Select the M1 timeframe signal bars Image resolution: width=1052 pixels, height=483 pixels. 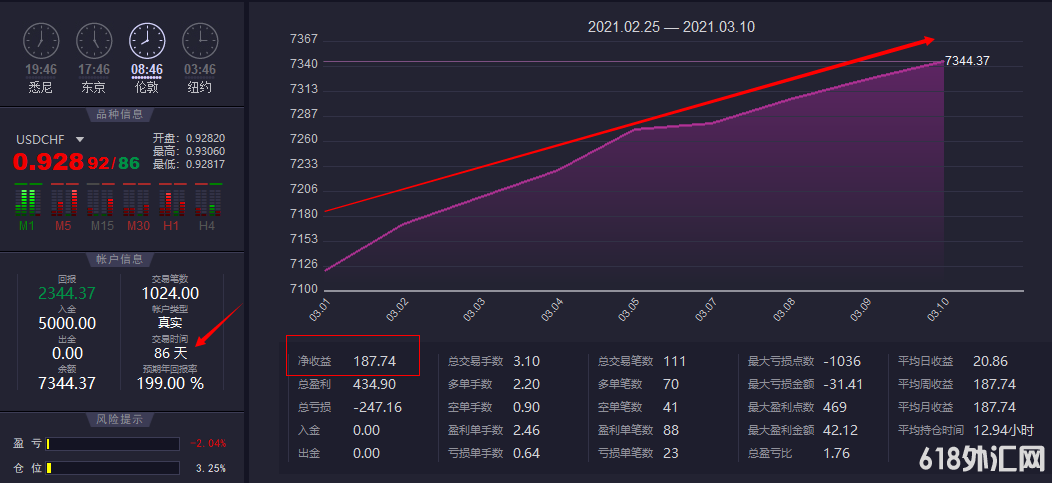point(27,201)
